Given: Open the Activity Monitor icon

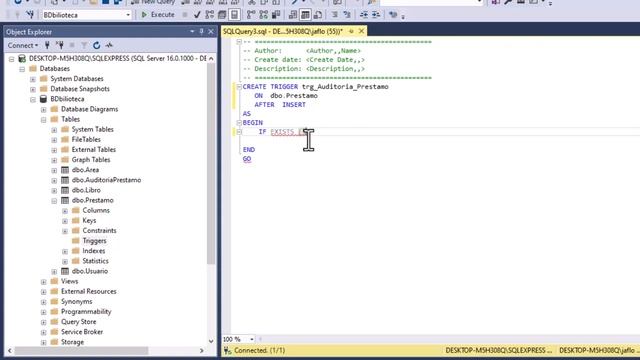Looking at the screenshot, I should (x=109, y=45).
